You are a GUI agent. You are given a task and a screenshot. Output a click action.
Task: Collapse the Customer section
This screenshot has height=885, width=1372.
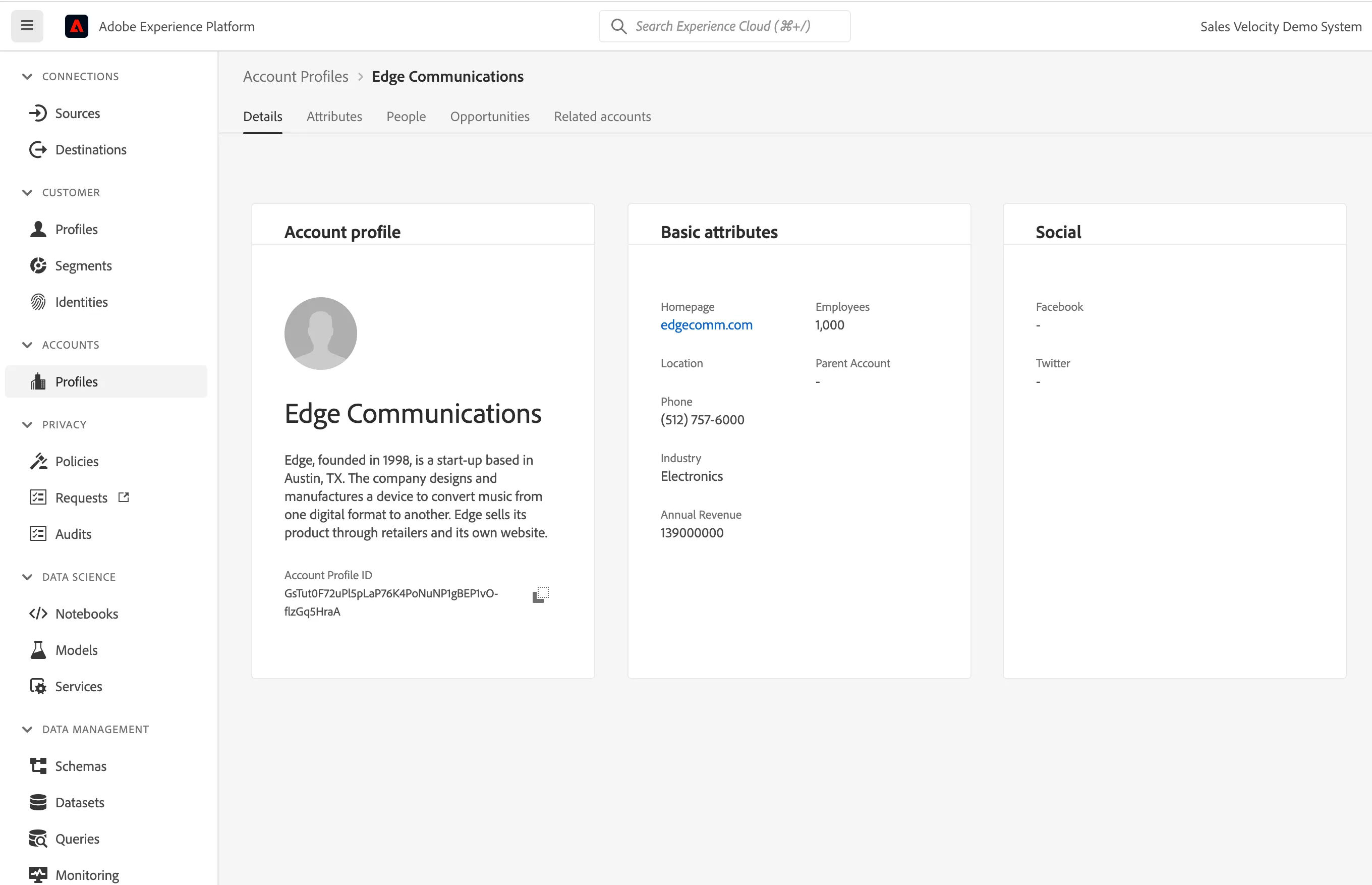27,193
